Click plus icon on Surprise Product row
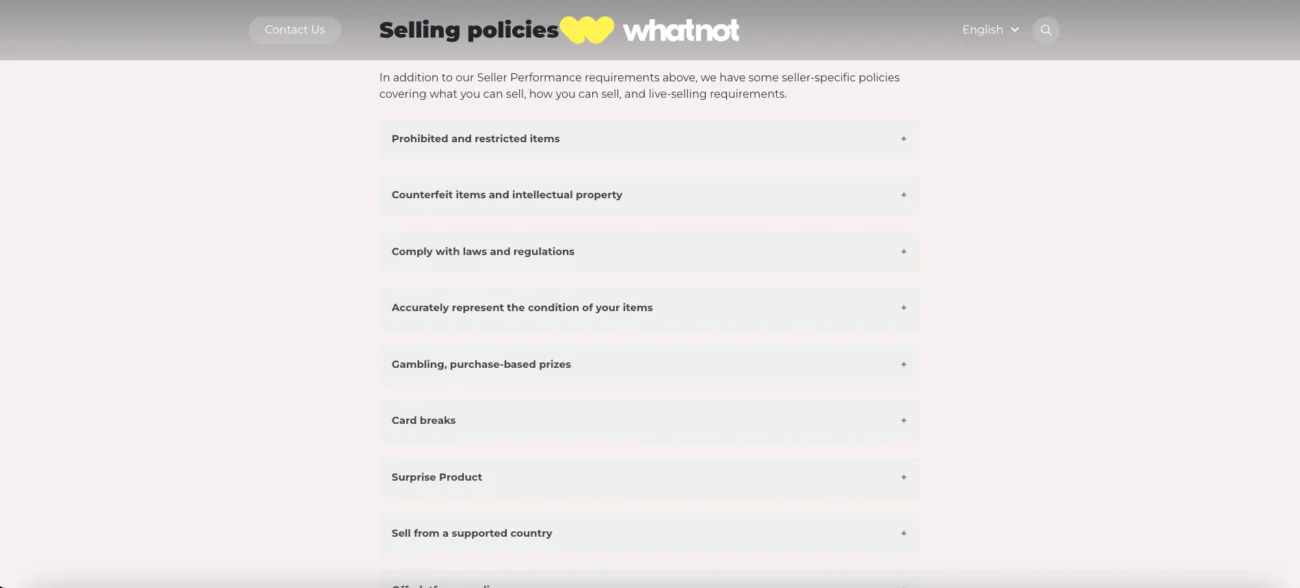This screenshot has height=588, width=1300. [x=903, y=478]
